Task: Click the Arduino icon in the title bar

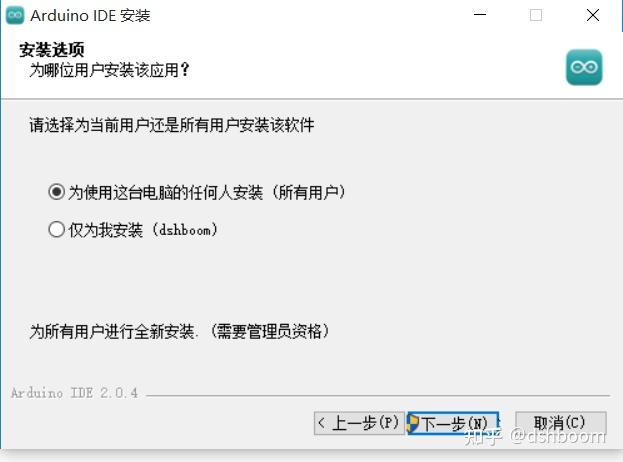Action: (x=15, y=15)
